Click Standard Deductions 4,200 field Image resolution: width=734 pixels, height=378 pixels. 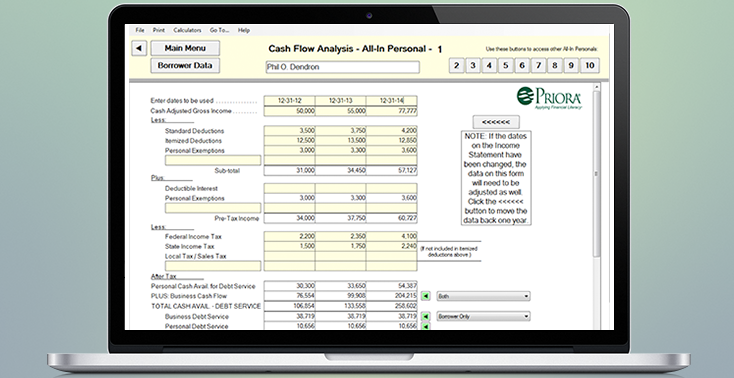point(391,131)
